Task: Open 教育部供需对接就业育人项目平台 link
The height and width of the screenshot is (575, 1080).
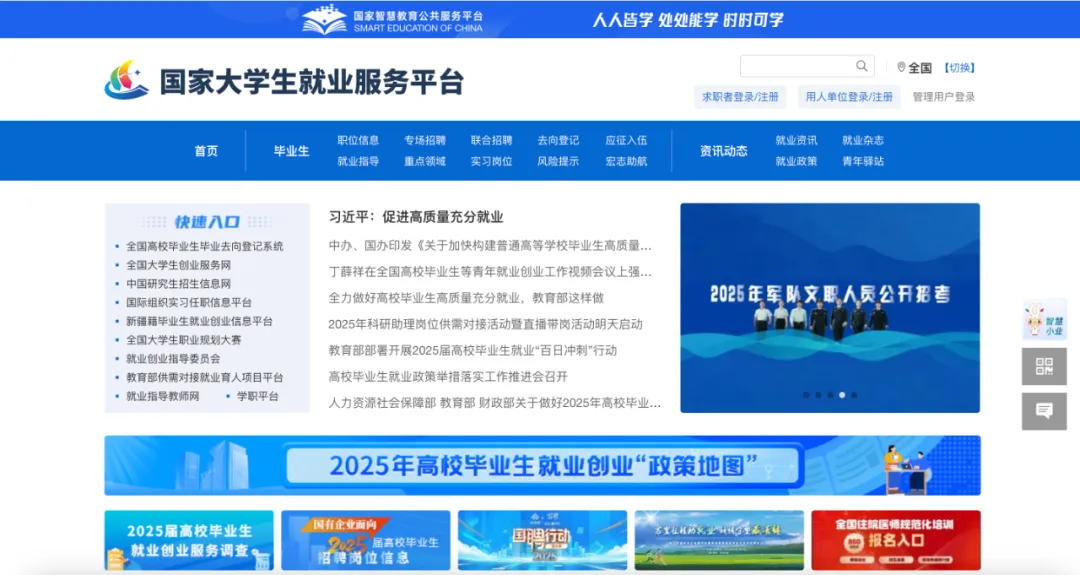Action: (x=205, y=377)
